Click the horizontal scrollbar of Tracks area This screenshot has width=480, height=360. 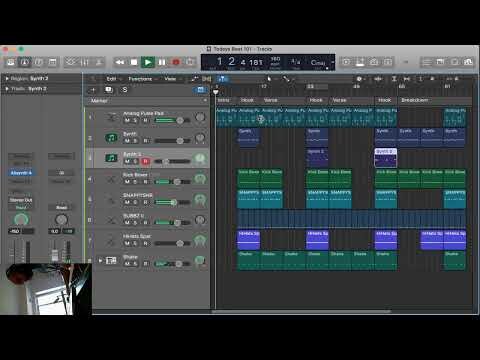pos(301,312)
